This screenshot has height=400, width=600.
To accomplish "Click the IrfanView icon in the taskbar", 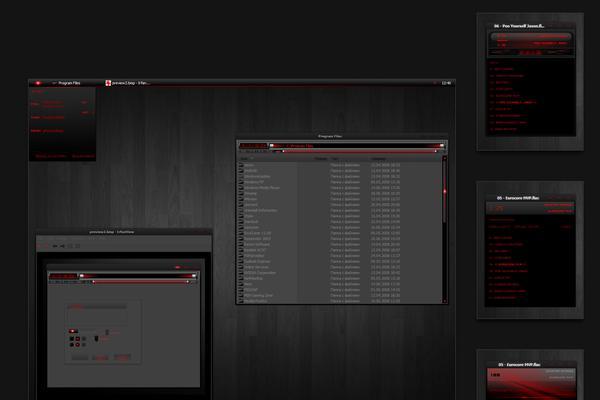I will tap(107, 82).
